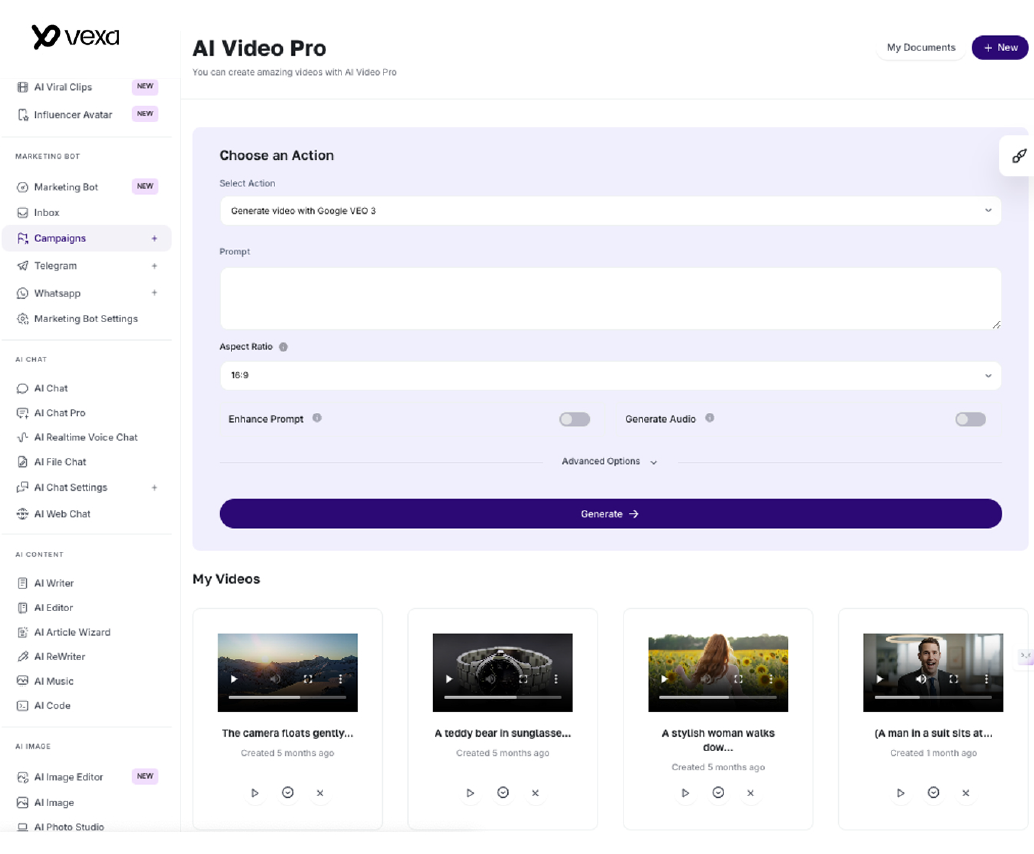Click the plus icon next to Telegram
The width and height of the screenshot is (1034, 854).
154,266
